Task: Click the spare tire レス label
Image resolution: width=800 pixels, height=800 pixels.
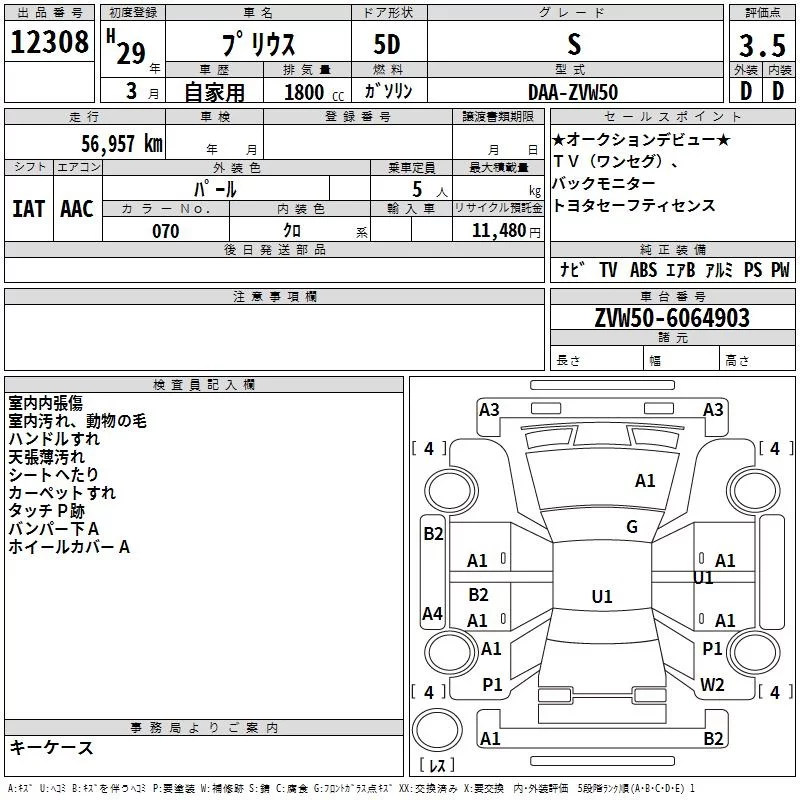Action: click(x=437, y=765)
